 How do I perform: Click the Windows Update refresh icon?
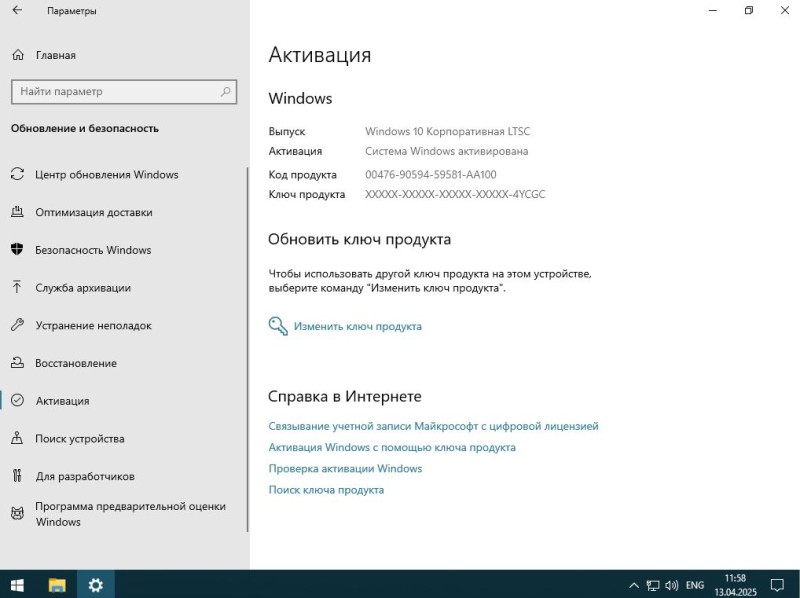pos(17,174)
